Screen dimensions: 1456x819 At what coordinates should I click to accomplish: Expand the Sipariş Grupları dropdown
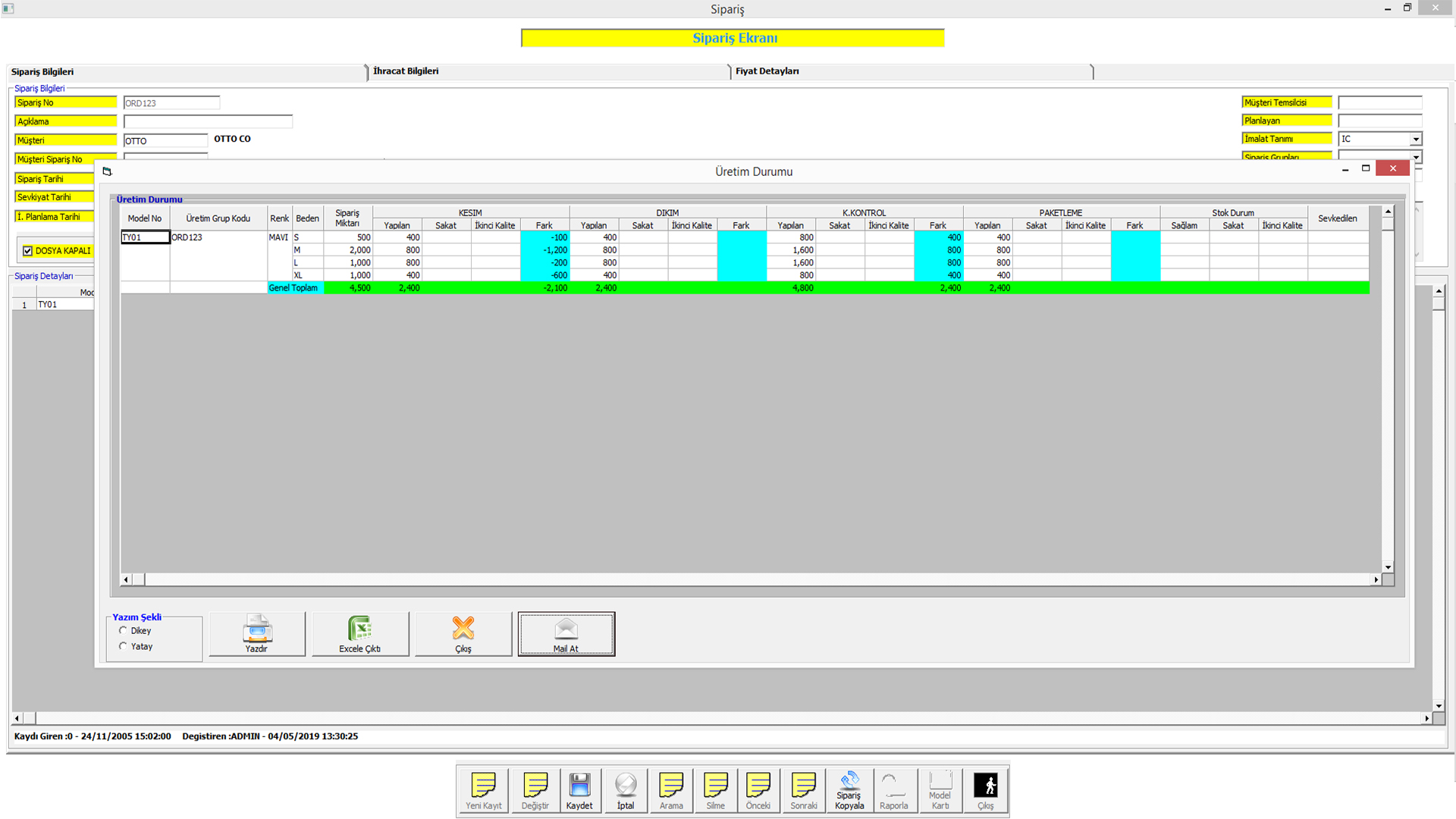1416,157
